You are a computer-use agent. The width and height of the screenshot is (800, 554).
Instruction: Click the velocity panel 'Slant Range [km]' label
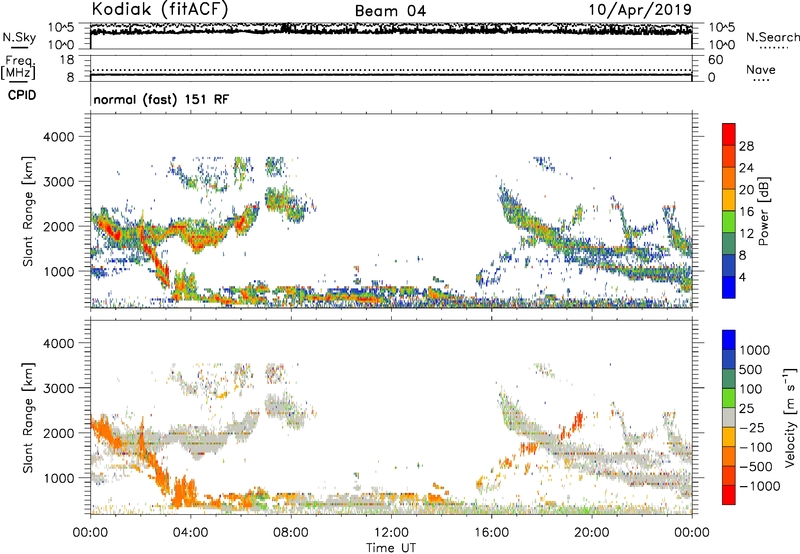(x=28, y=418)
